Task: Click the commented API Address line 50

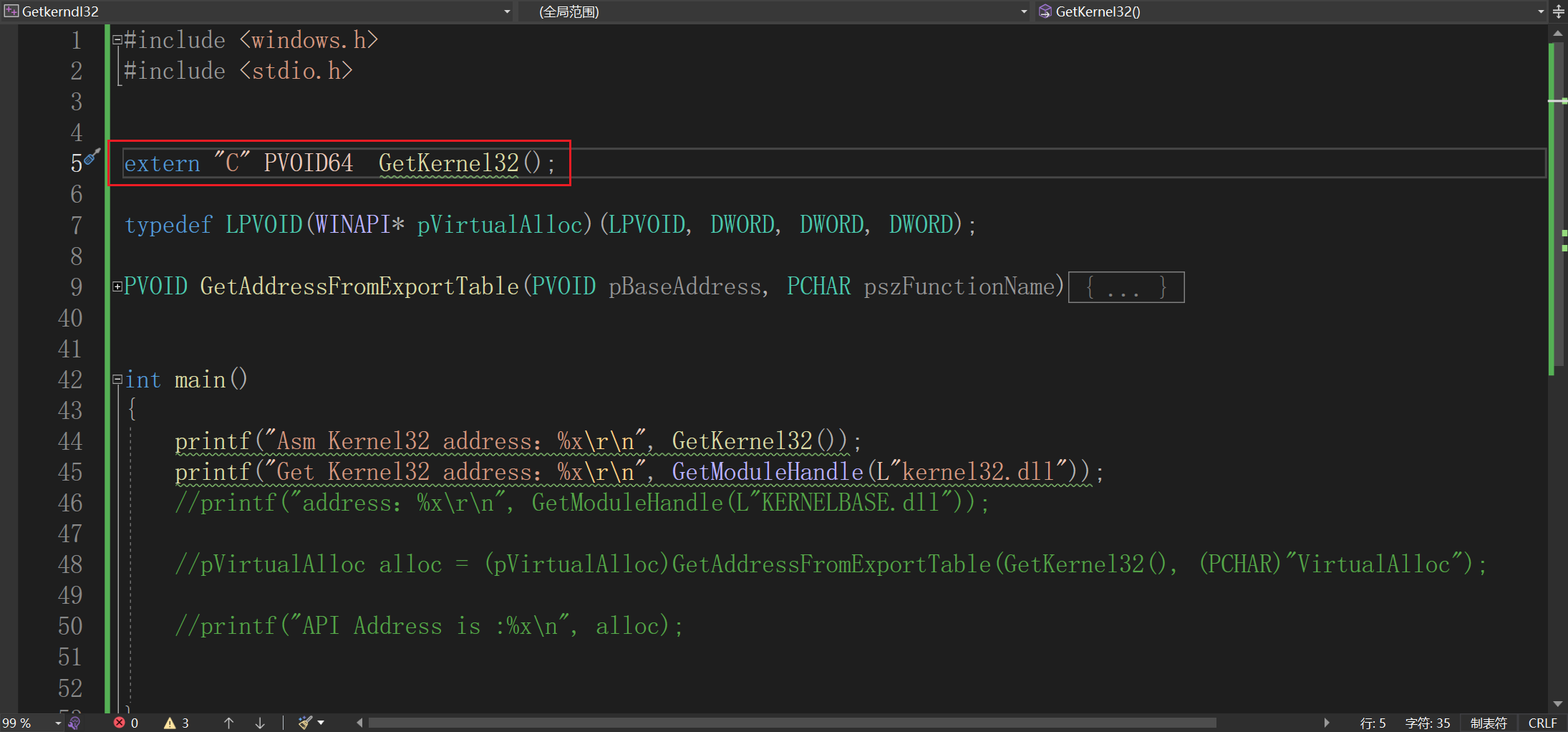Action: pyautogui.click(x=428, y=626)
